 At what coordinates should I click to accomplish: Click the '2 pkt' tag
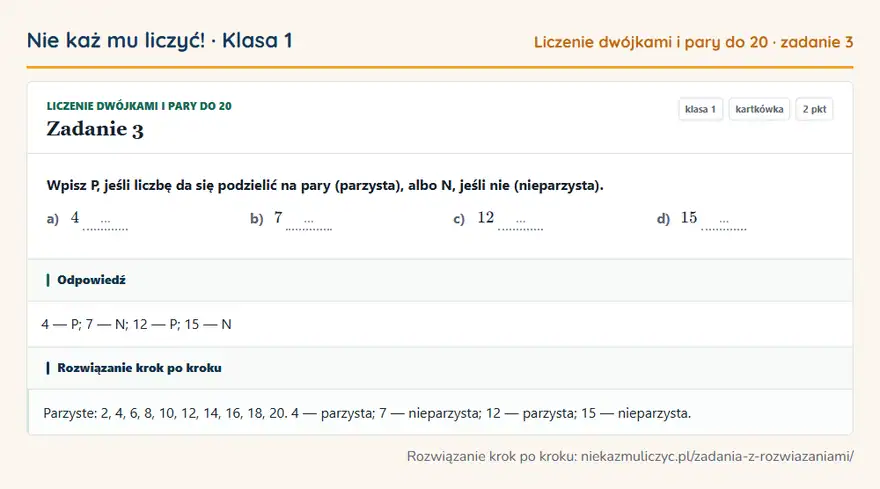(x=814, y=109)
